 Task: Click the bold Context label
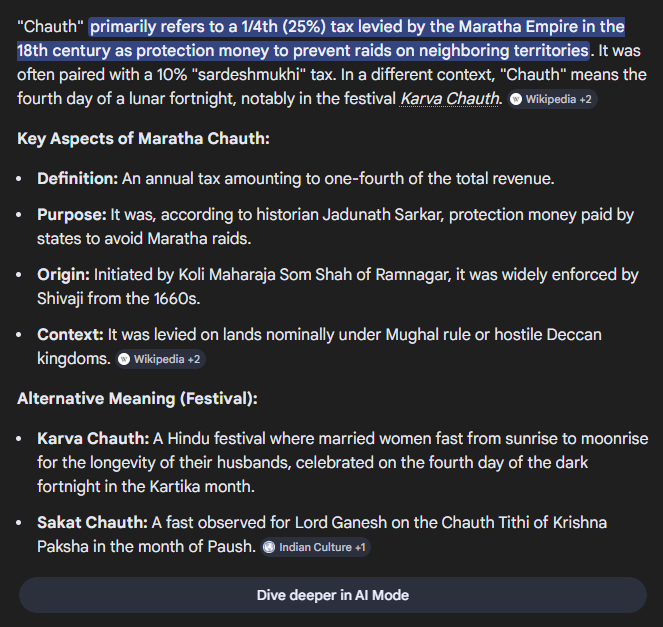pyautogui.click(x=69, y=334)
